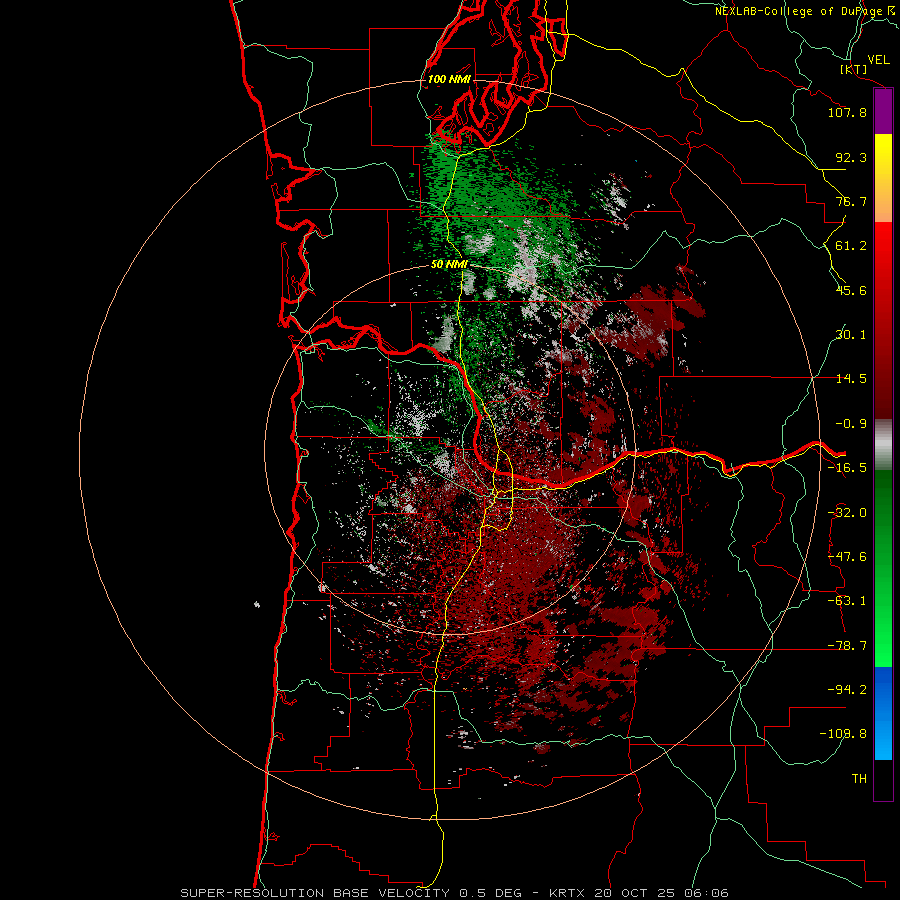Click the TH legend label
900x900 pixels.
(859, 779)
